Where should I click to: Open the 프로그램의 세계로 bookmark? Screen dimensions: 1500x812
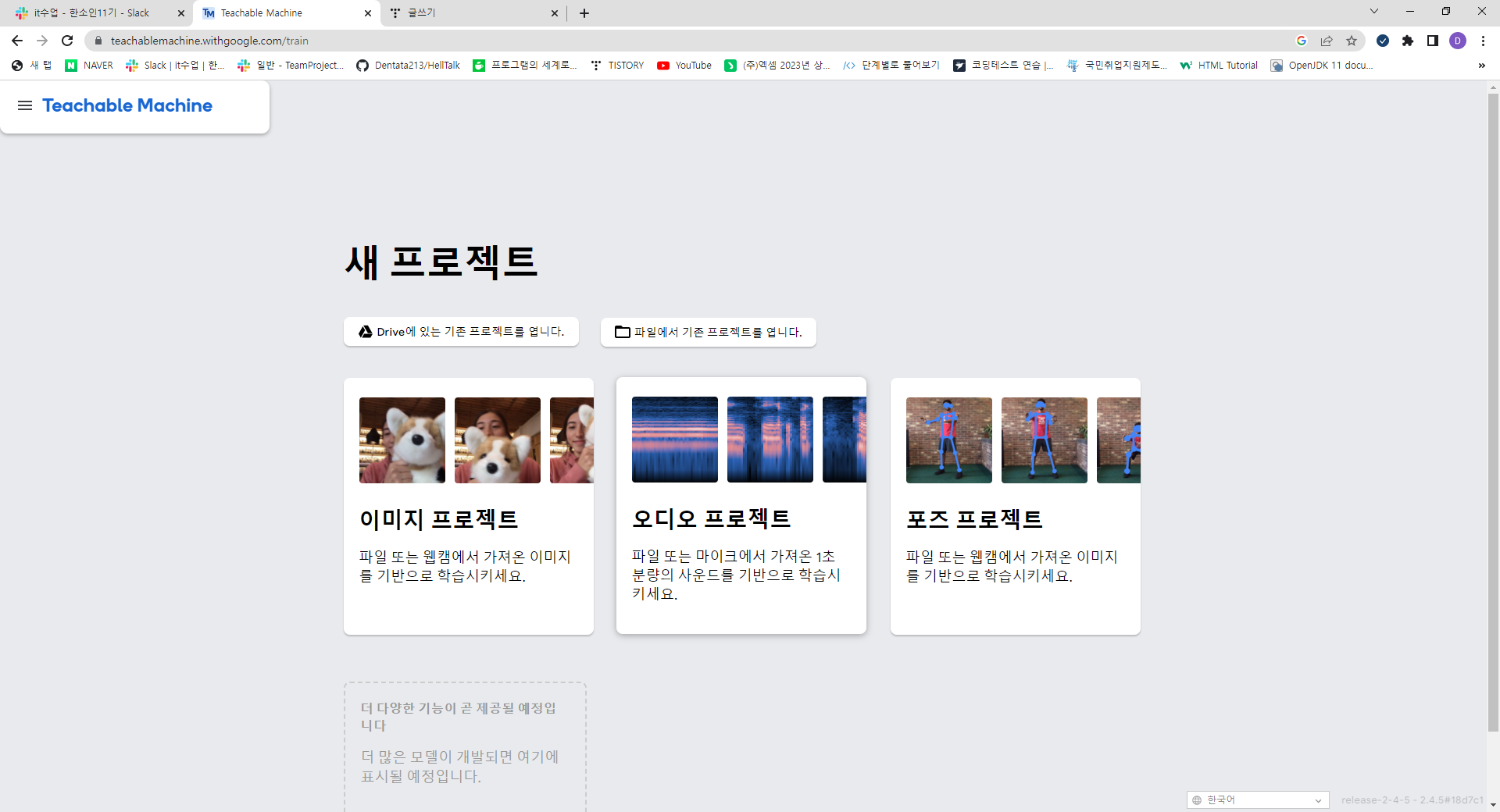(x=525, y=66)
